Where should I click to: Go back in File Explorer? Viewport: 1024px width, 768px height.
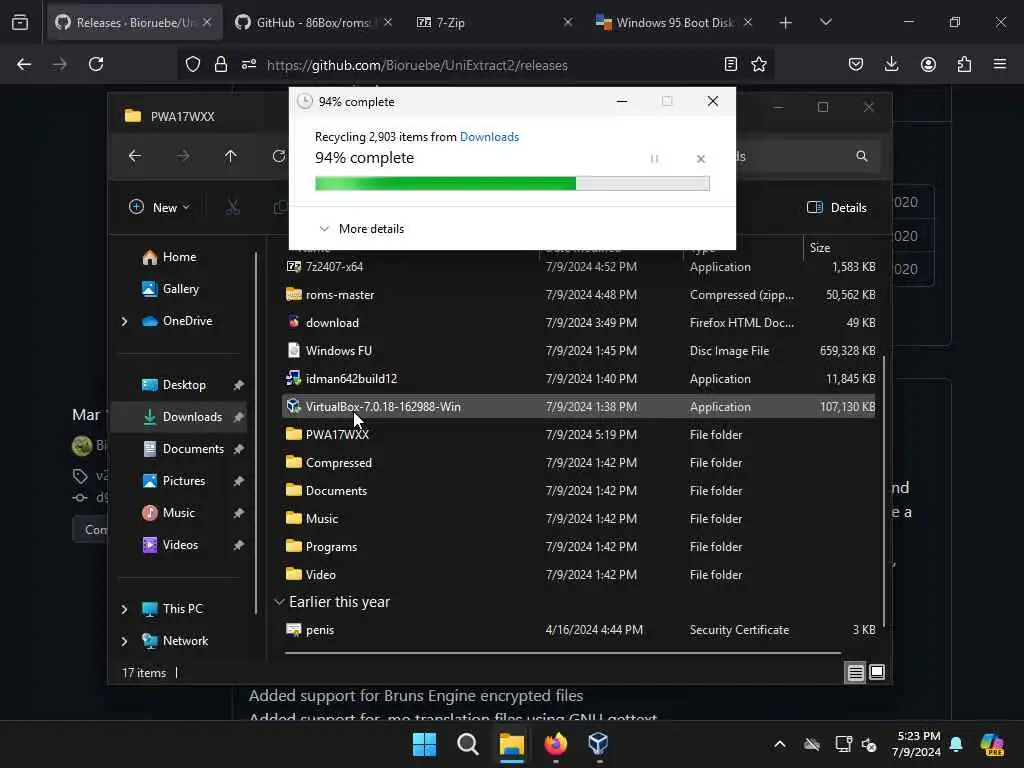pos(135,156)
